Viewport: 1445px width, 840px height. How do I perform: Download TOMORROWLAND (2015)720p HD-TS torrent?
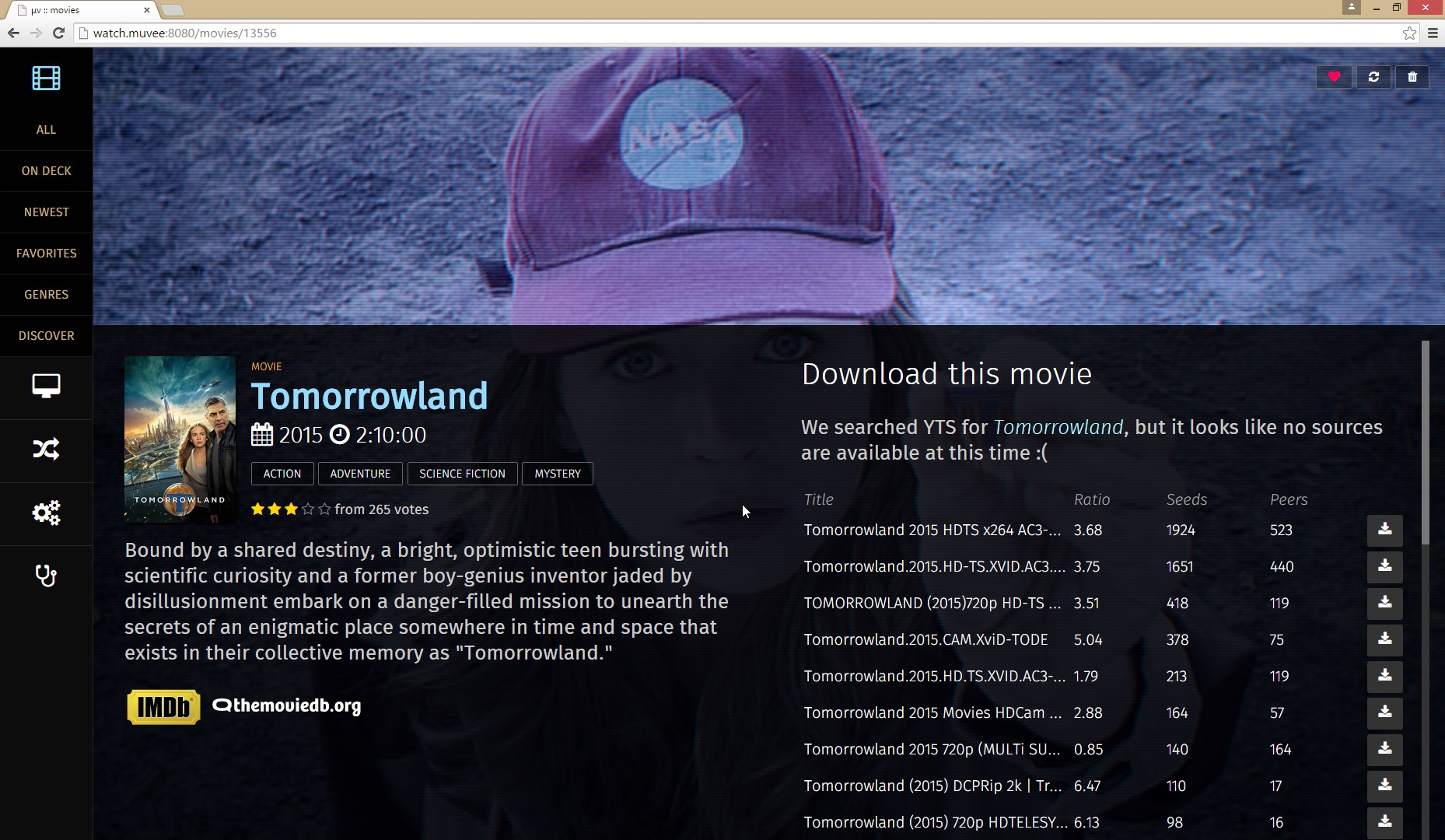click(x=1384, y=603)
